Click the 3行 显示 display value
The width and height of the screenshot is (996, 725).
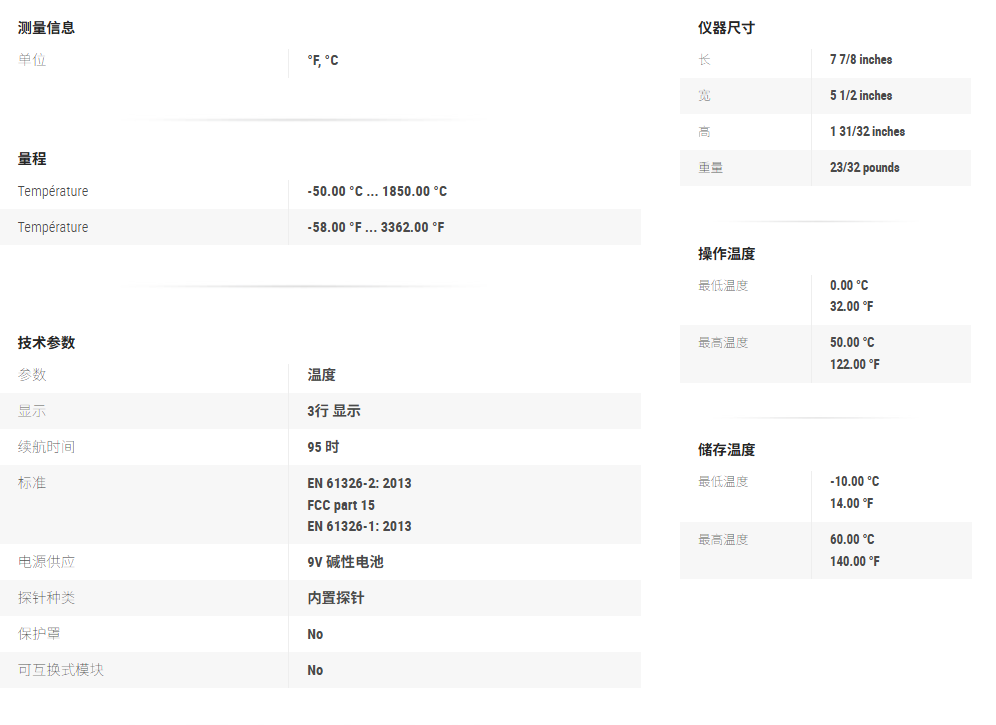pyautogui.click(x=334, y=411)
